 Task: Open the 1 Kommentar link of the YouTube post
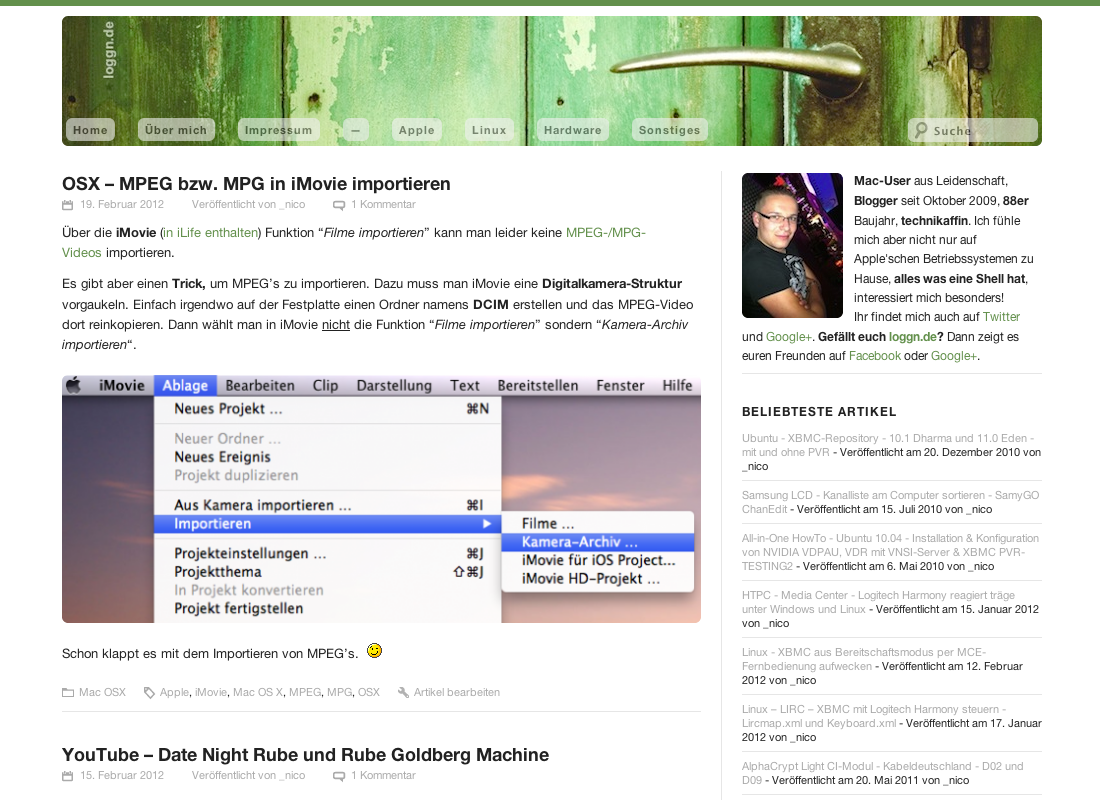[x=383, y=776]
